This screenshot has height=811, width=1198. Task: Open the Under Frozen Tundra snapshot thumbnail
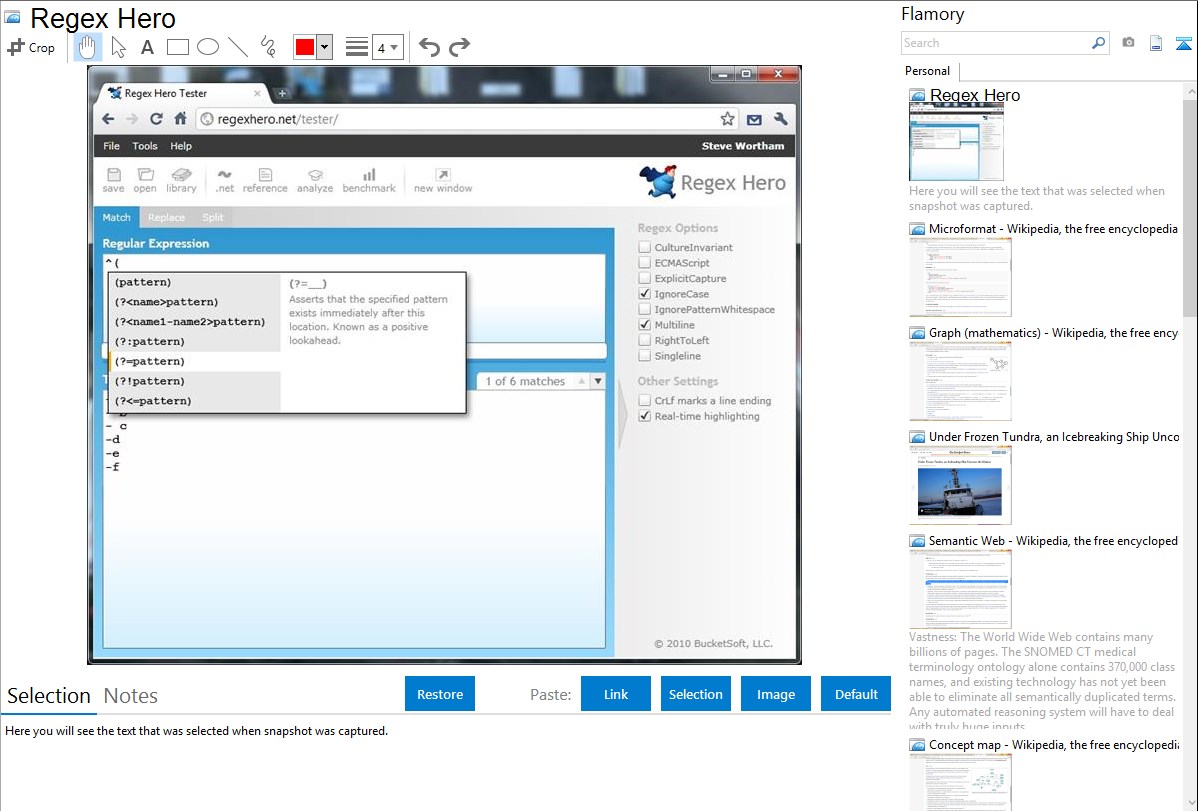(960, 485)
